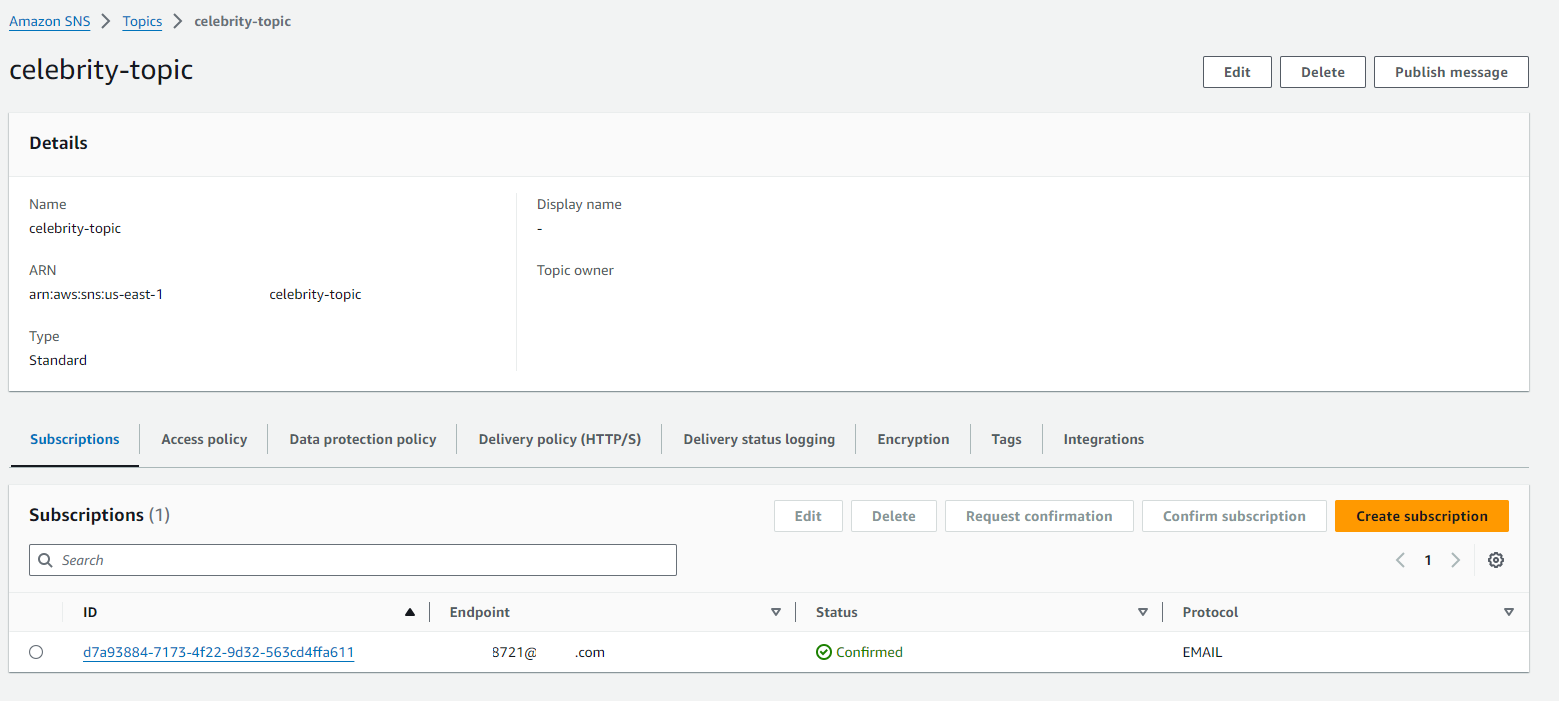Screen dimensions: 1559x701
Task: Click the subscriptions panel Edit button
Action: click(808, 516)
